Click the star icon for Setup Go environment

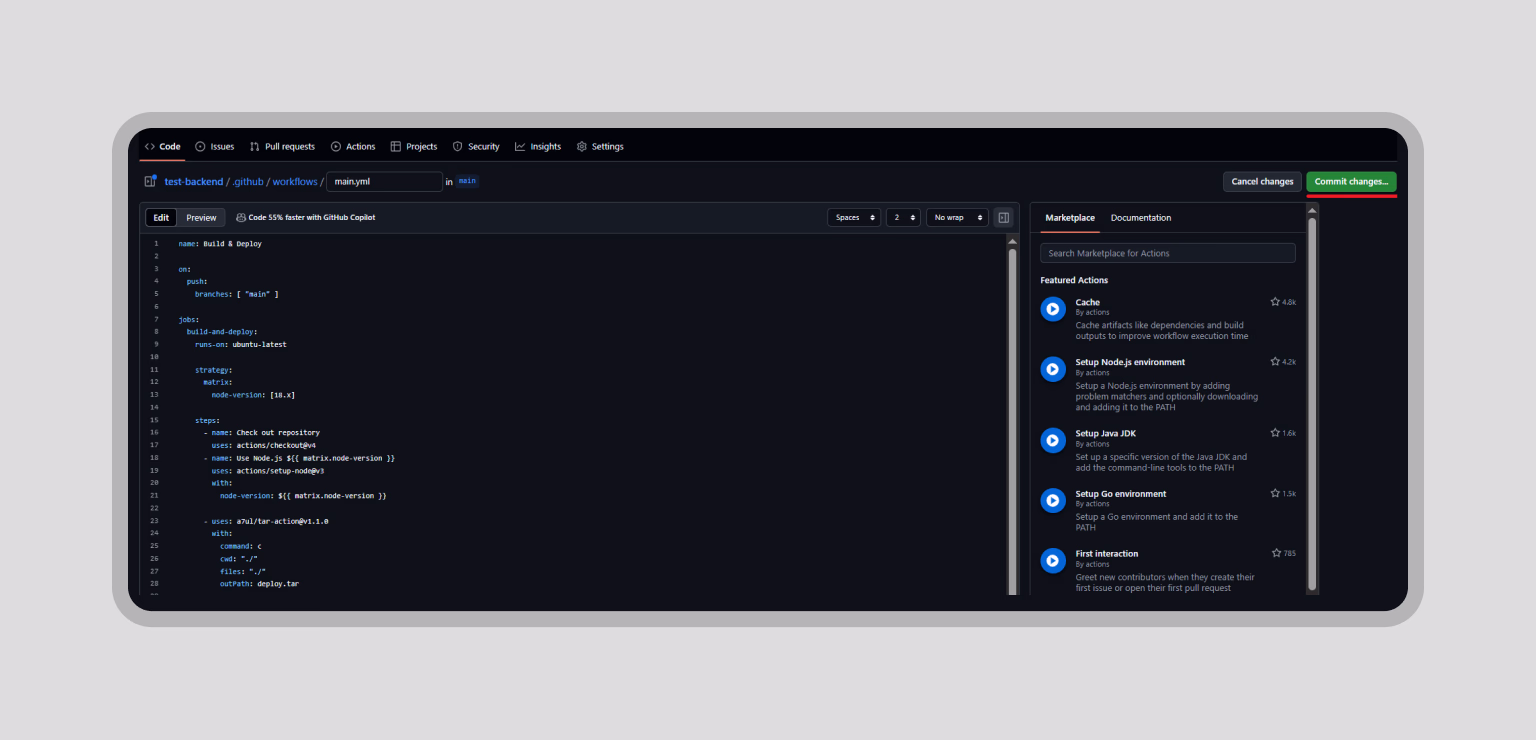[1275, 493]
